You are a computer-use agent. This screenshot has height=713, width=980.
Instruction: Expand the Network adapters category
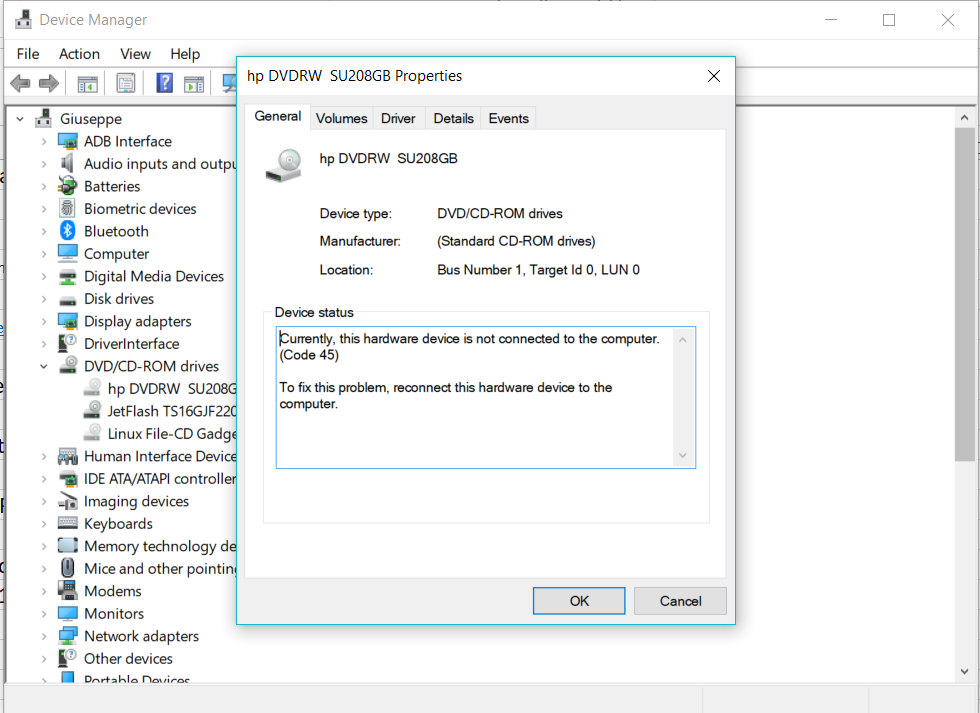coord(44,637)
